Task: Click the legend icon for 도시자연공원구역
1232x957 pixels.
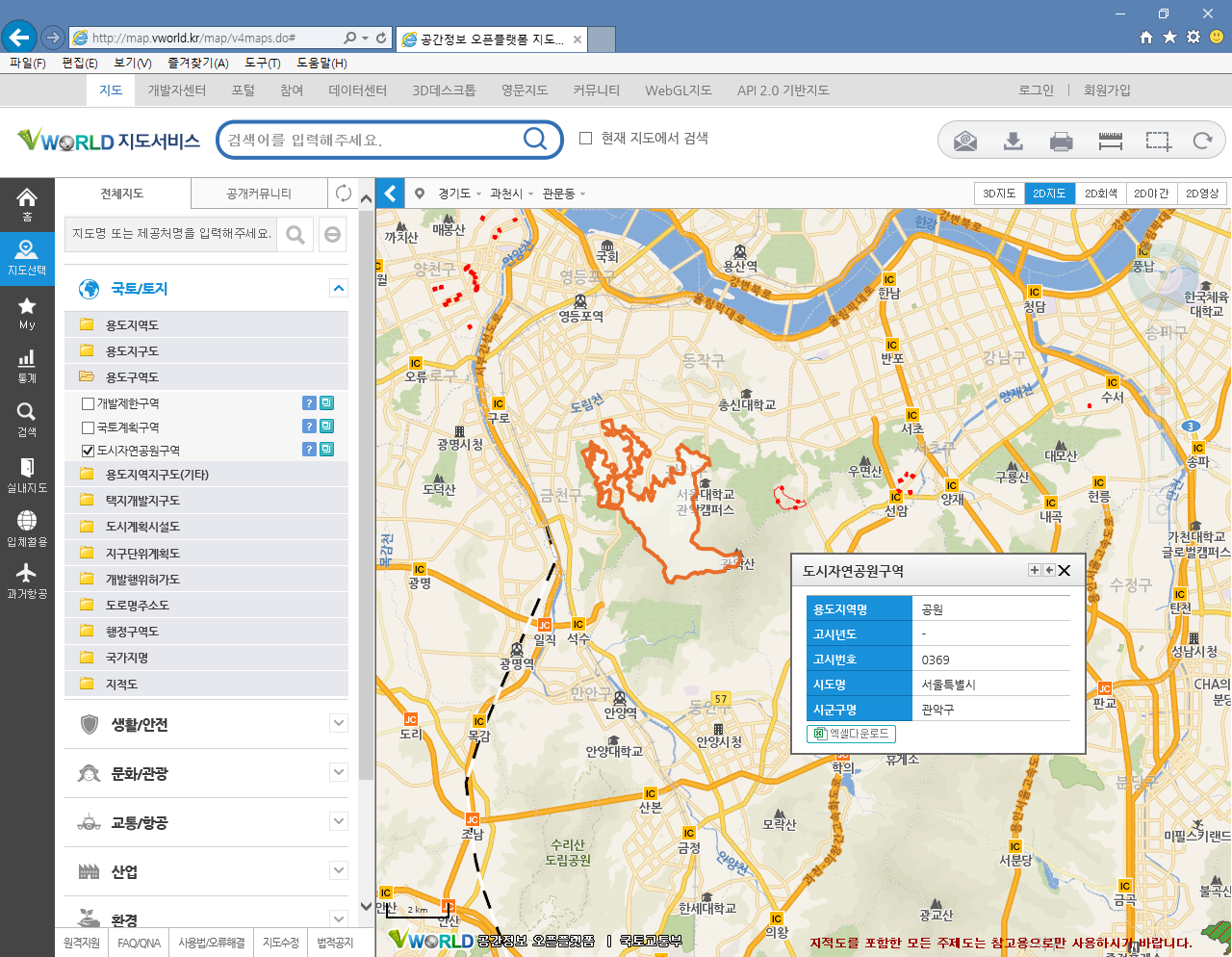Action: (x=327, y=450)
